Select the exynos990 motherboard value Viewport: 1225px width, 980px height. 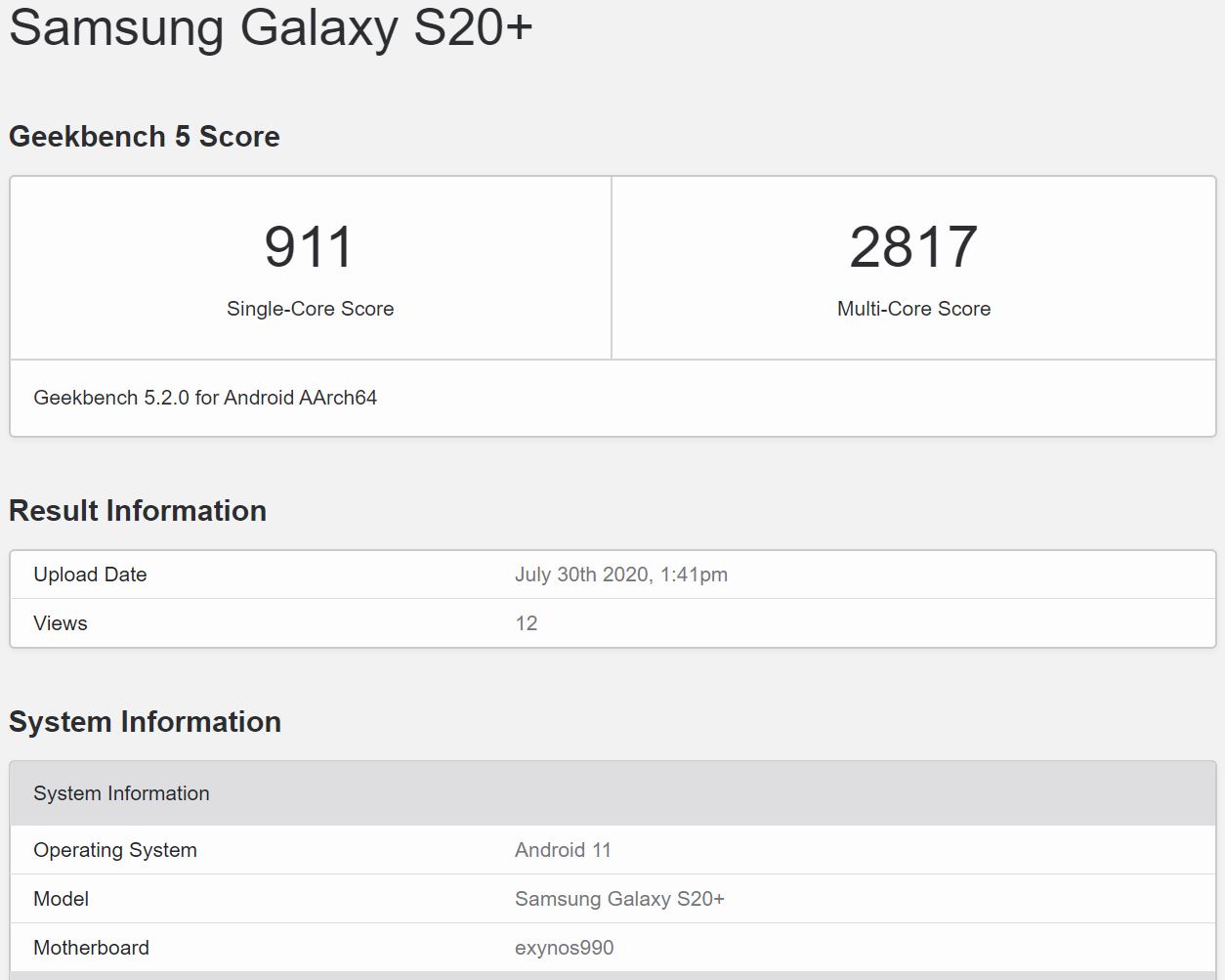[x=564, y=948]
